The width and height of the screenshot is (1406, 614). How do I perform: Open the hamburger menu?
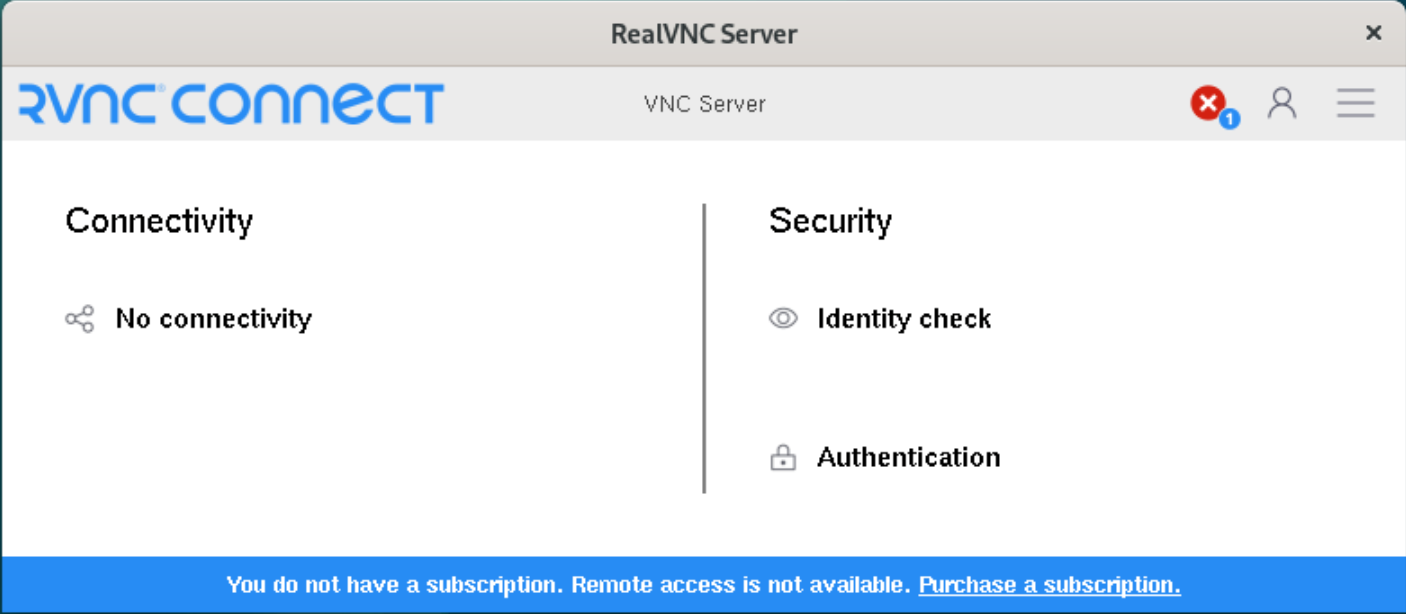coord(1356,103)
